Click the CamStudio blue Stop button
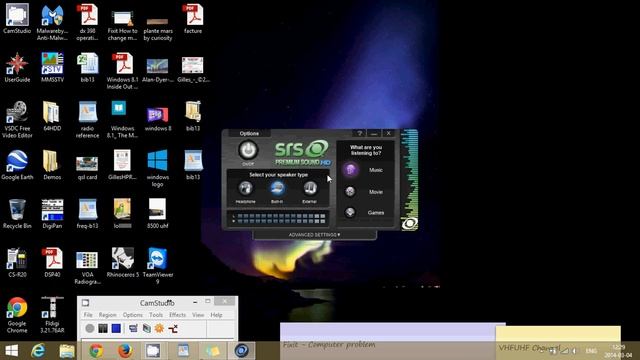Screen dimensions: 640x360 point(116,328)
